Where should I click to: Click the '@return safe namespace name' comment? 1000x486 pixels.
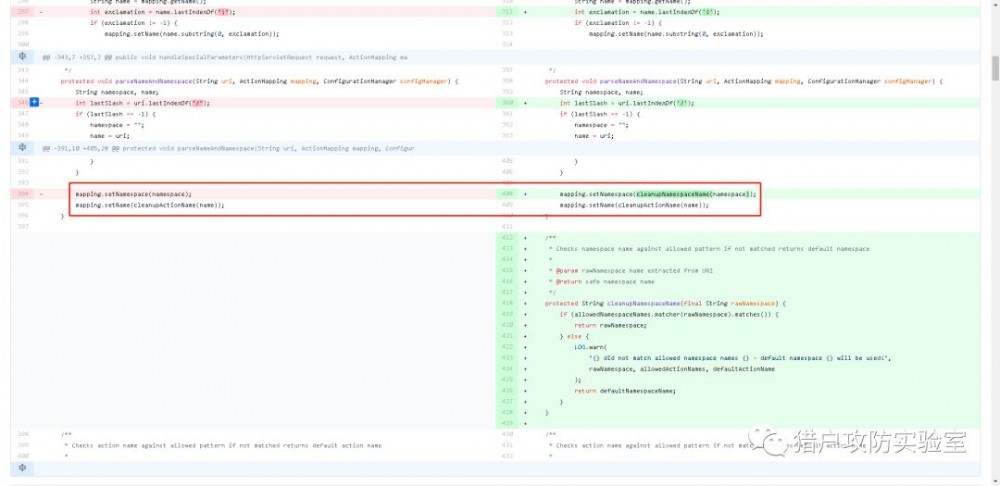605,281
